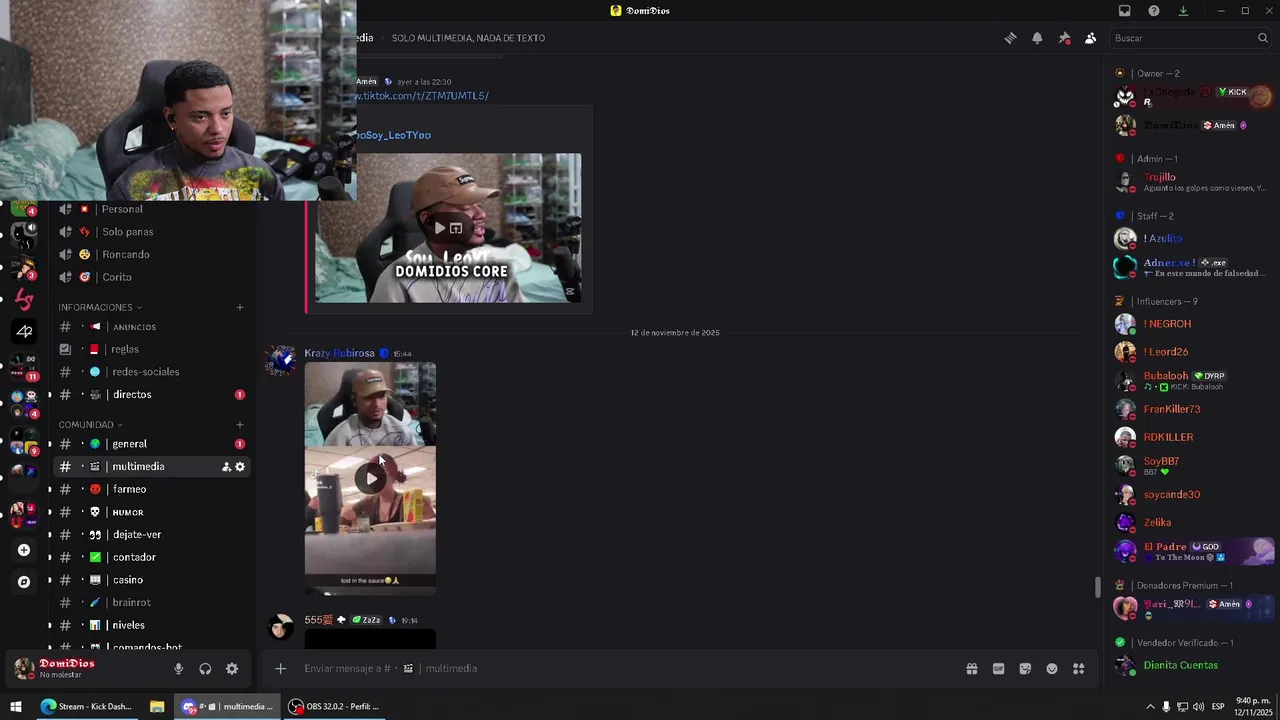Click the chat scrollbar thumb
The height and width of the screenshot is (720, 1280).
[x=1097, y=587]
